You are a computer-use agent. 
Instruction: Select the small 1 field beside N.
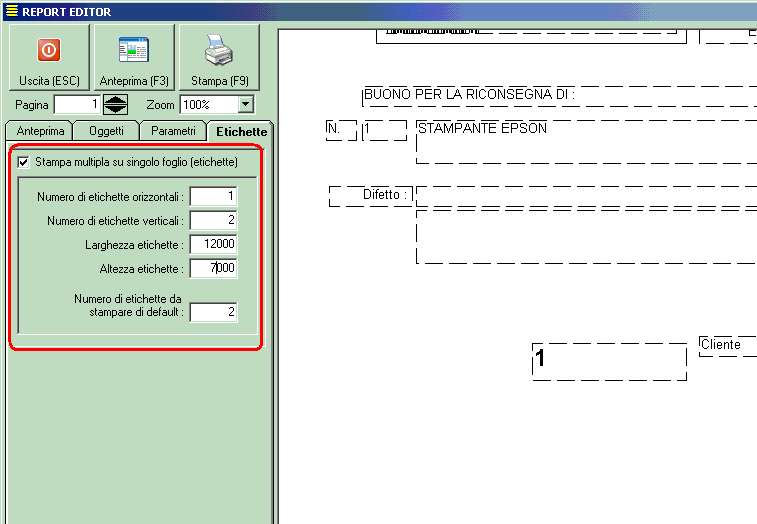tap(385, 130)
